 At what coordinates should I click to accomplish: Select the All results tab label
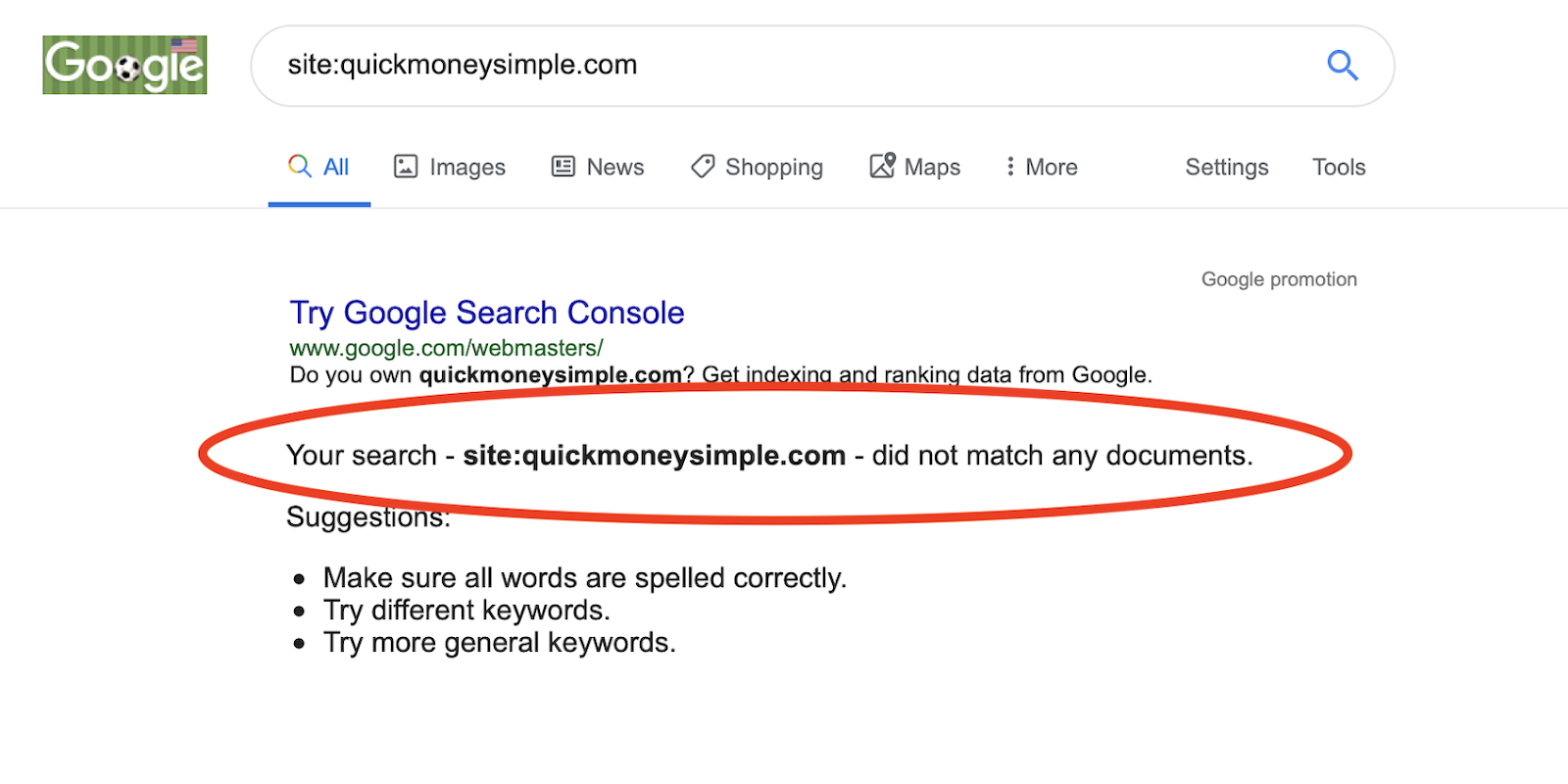coord(336,168)
